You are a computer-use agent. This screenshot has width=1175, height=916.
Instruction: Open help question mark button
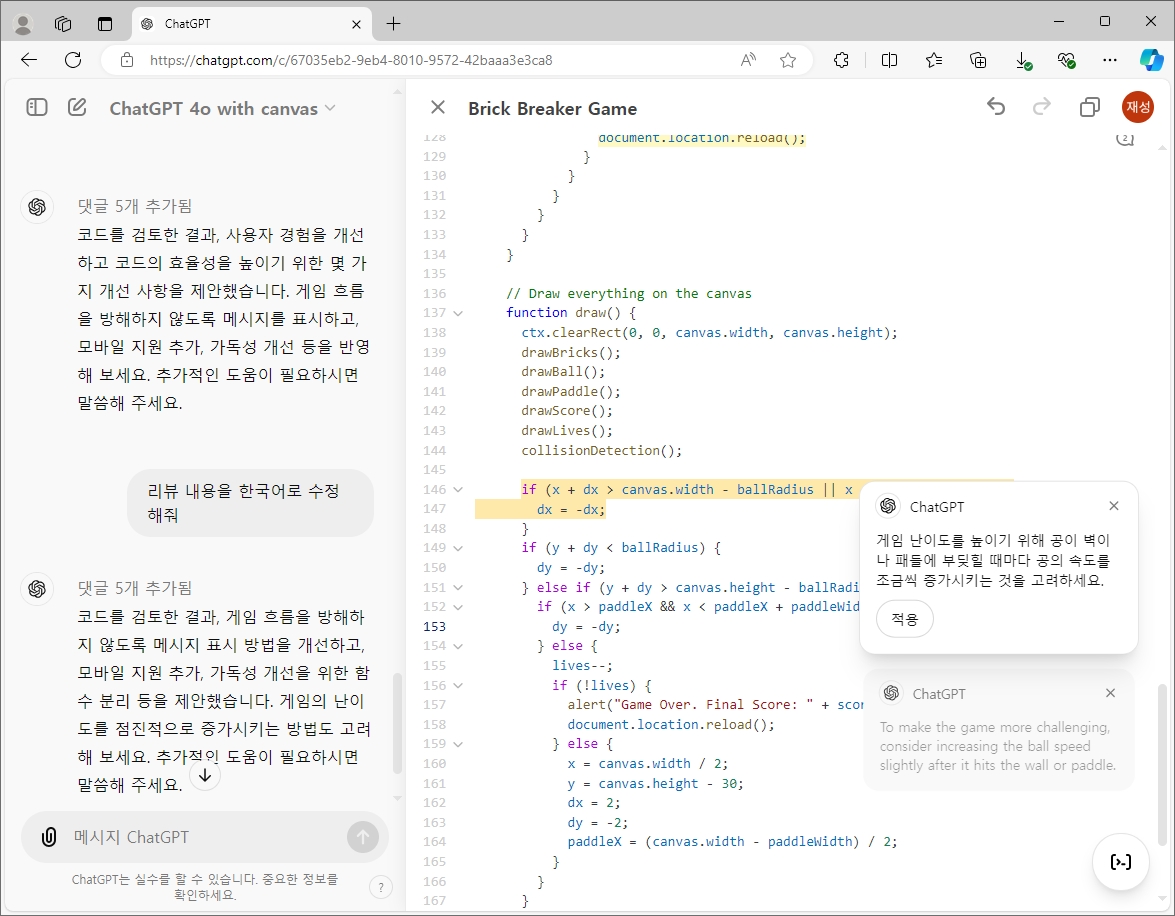point(381,888)
